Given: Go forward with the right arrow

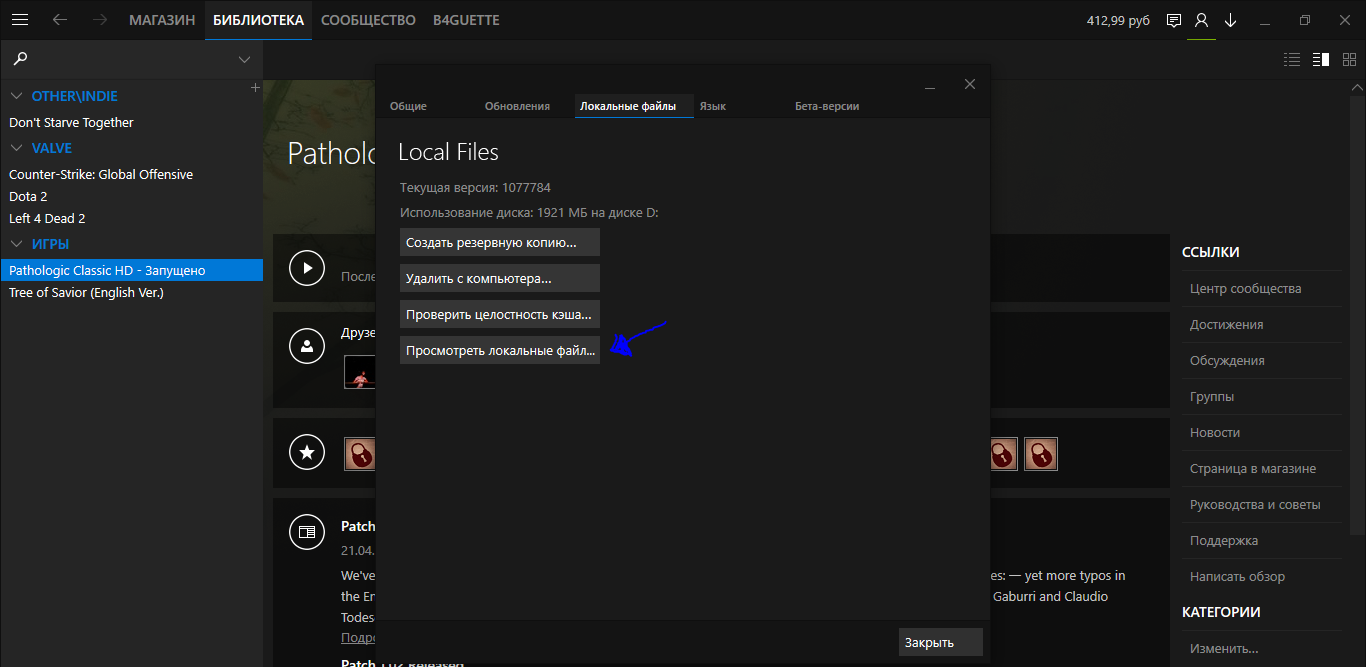Looking at the screenshot, I should coord(99,20).
